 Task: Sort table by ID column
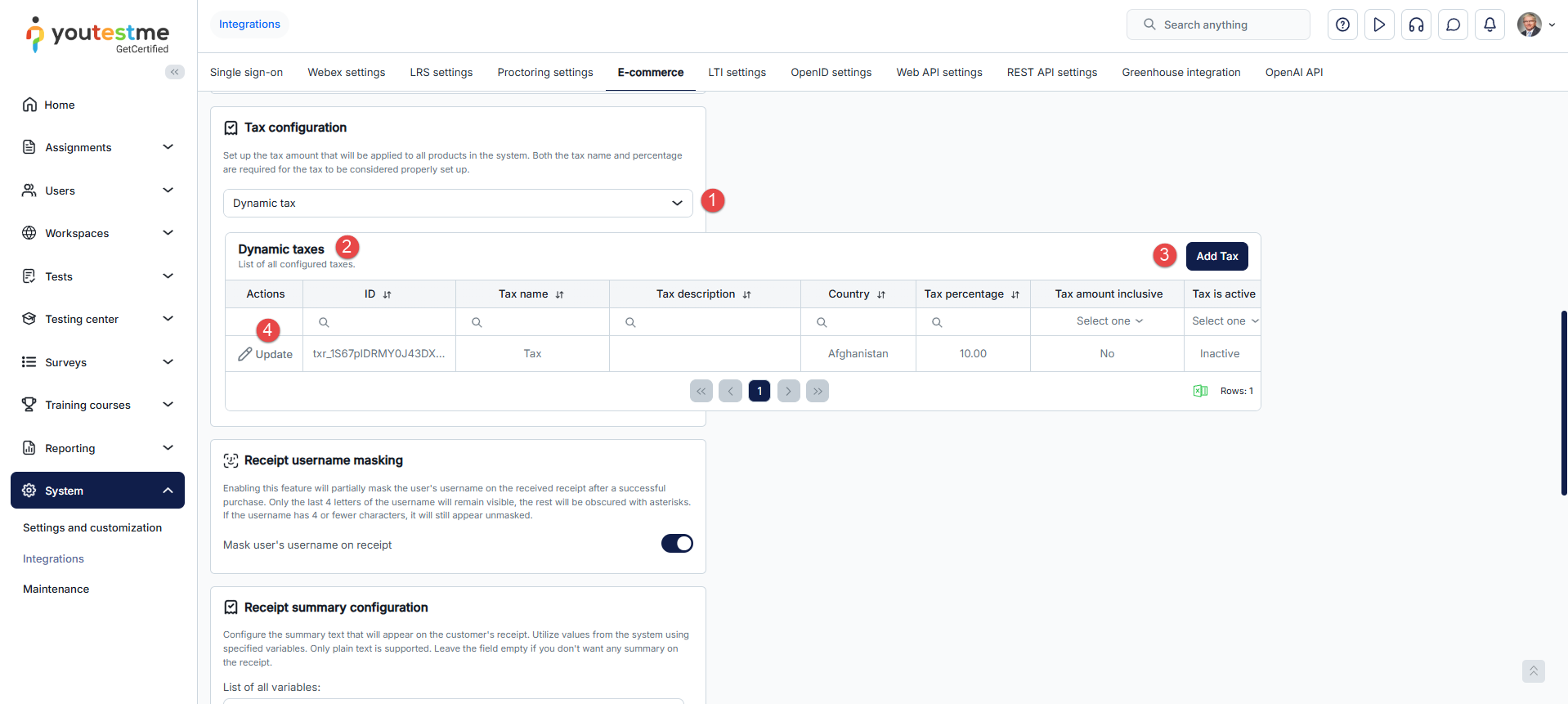(x=388, y=294)
